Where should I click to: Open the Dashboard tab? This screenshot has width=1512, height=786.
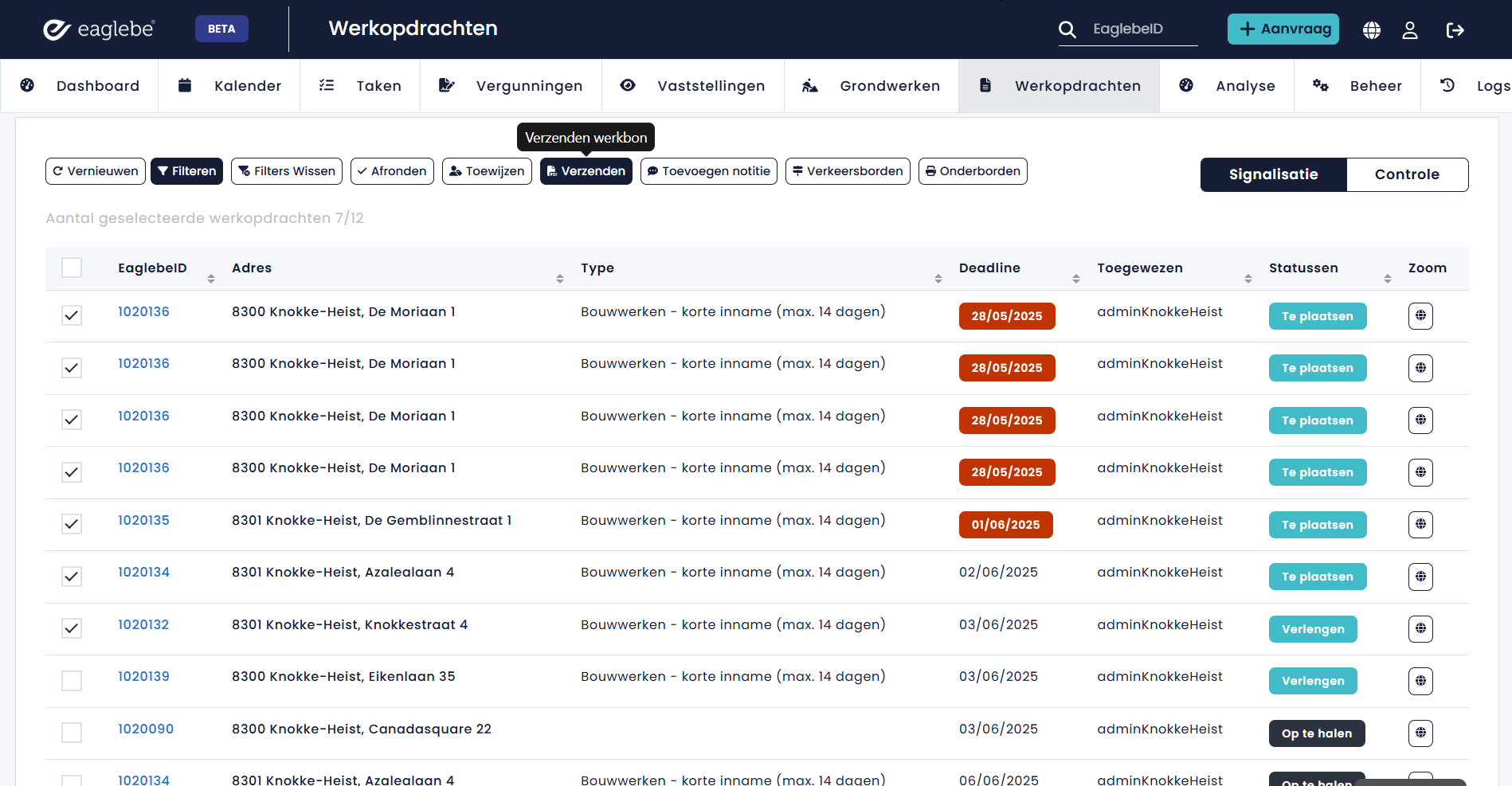tap(80, 86)
